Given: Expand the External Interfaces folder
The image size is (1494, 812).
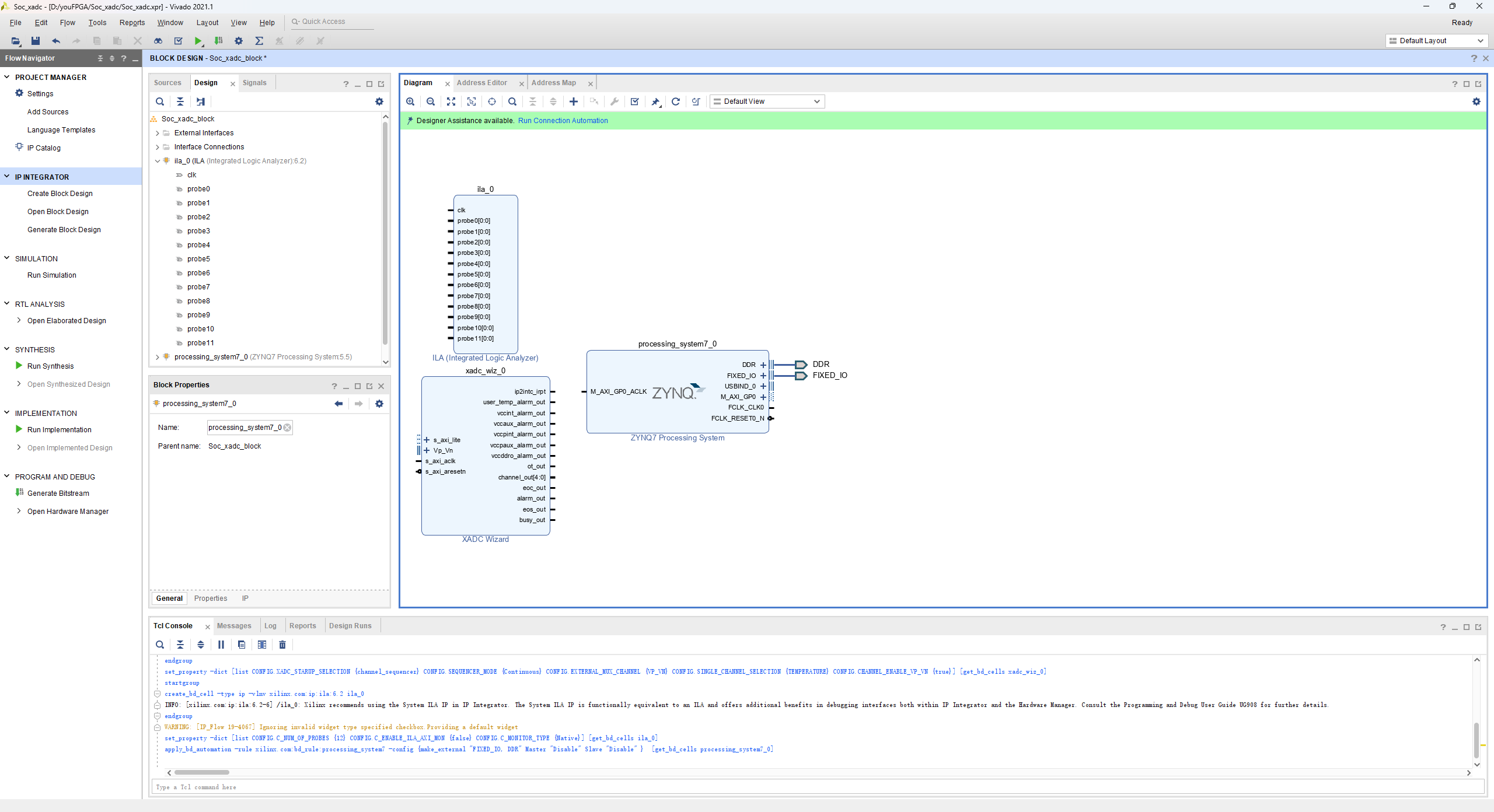Looking at the screenshot, I should click(x=158, y=133).
